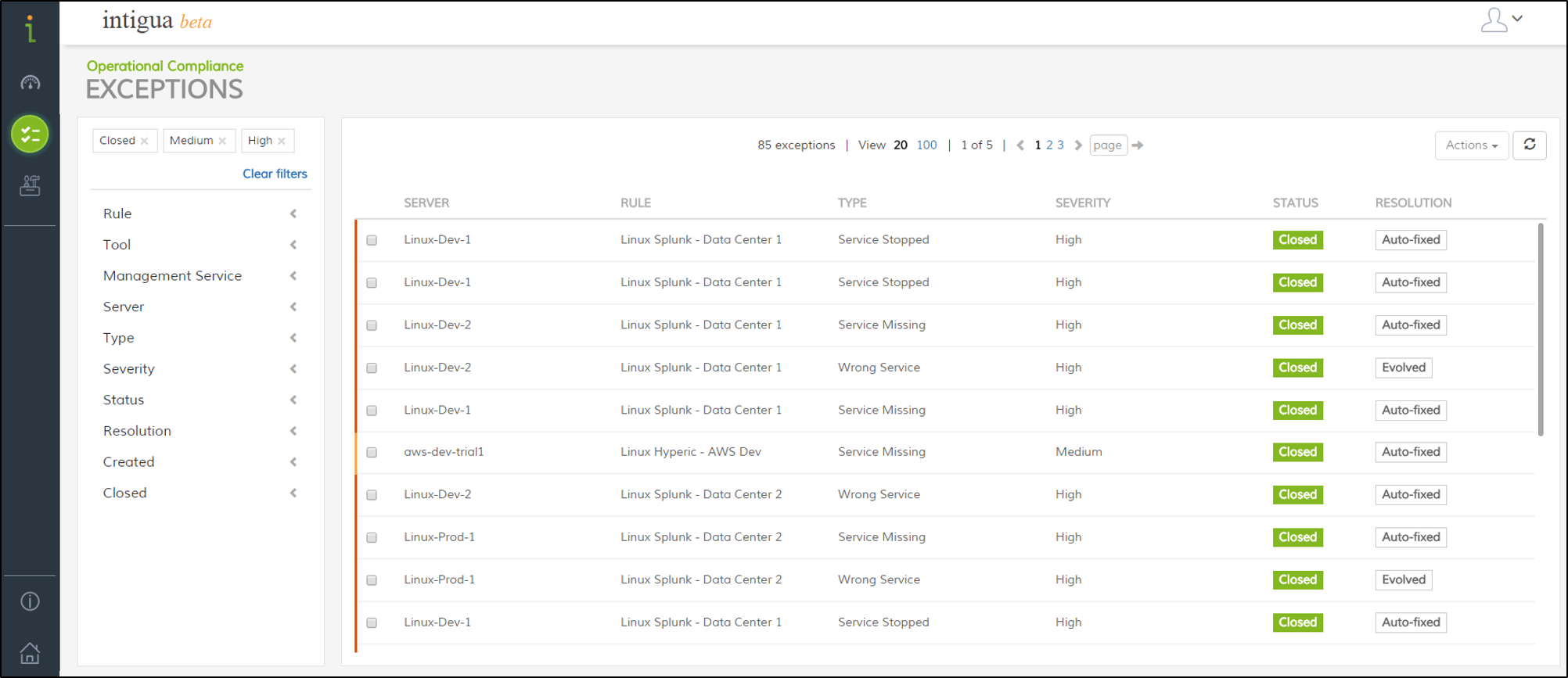Screen dimensions: 1568x678
Task: View 20 exceptions per page
Action: click(x=901, y=145)
